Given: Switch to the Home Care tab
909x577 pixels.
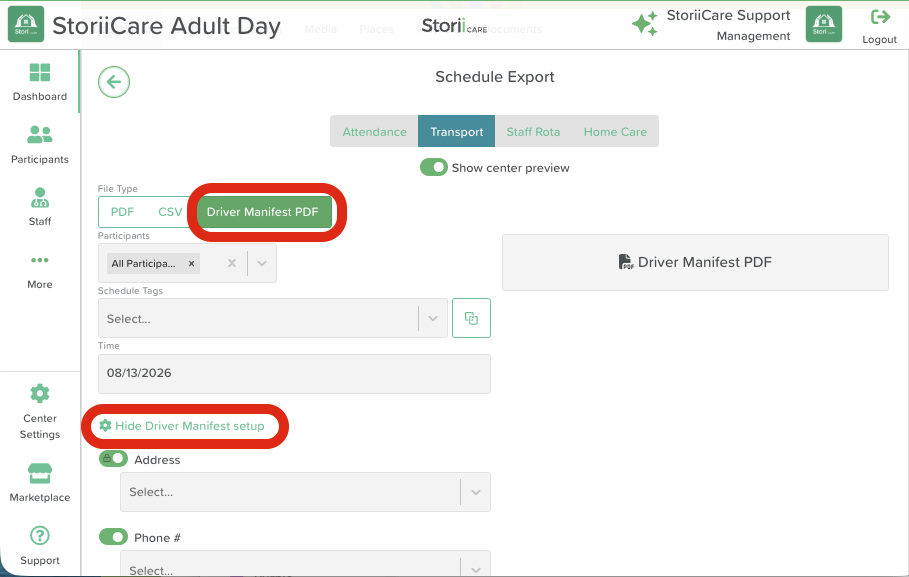Looking at the screenshot, I should (x=615, y=132).
